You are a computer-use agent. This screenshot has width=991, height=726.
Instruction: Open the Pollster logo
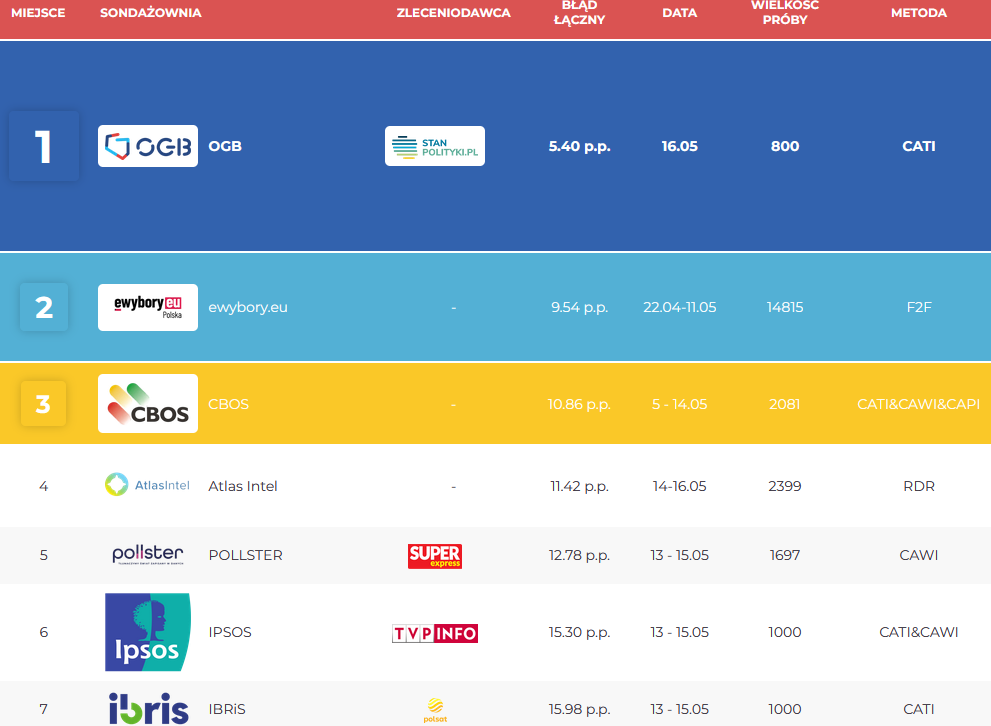pyautogui.click(x=148, y=555)
